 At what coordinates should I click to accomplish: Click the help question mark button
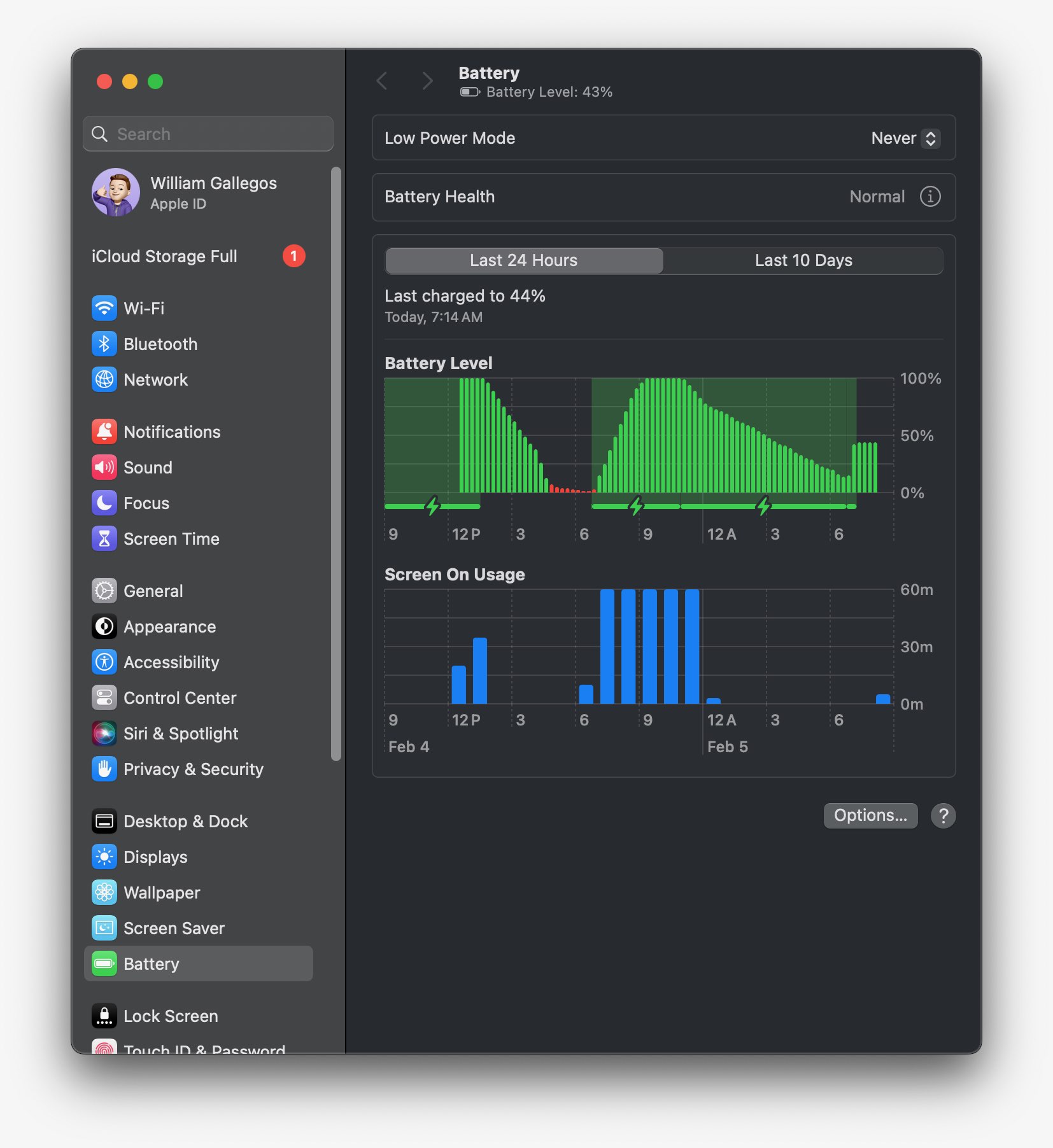point(943,816)
